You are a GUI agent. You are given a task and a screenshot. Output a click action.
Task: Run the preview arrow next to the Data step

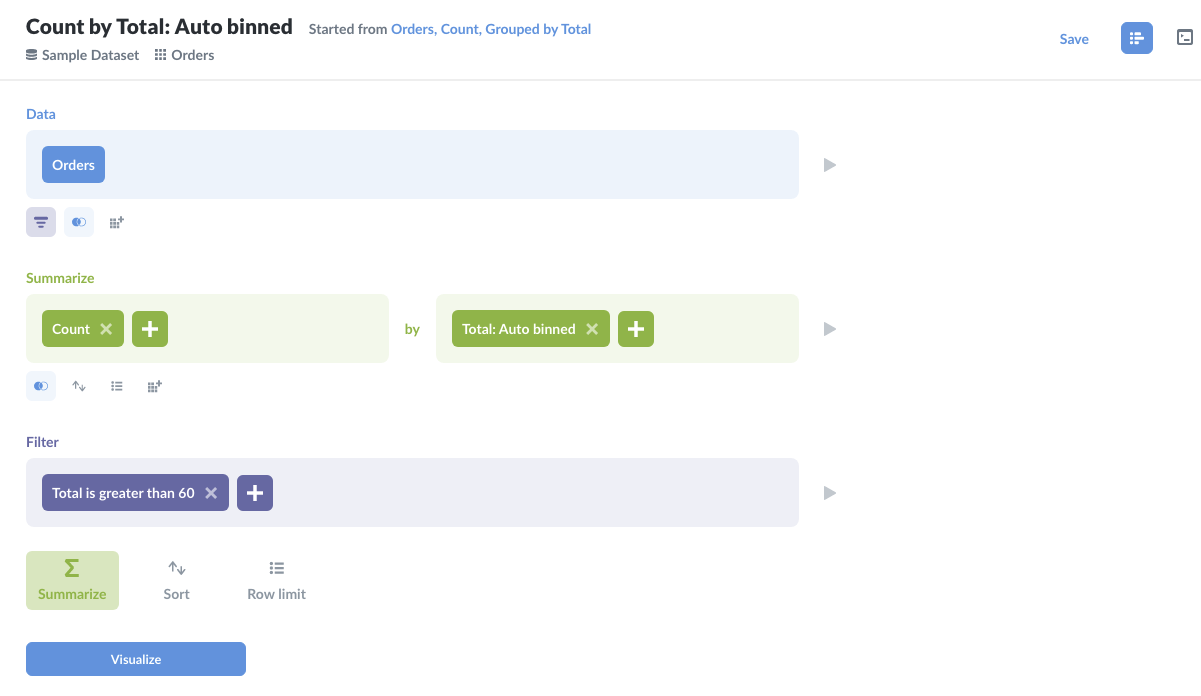[829, 164]
